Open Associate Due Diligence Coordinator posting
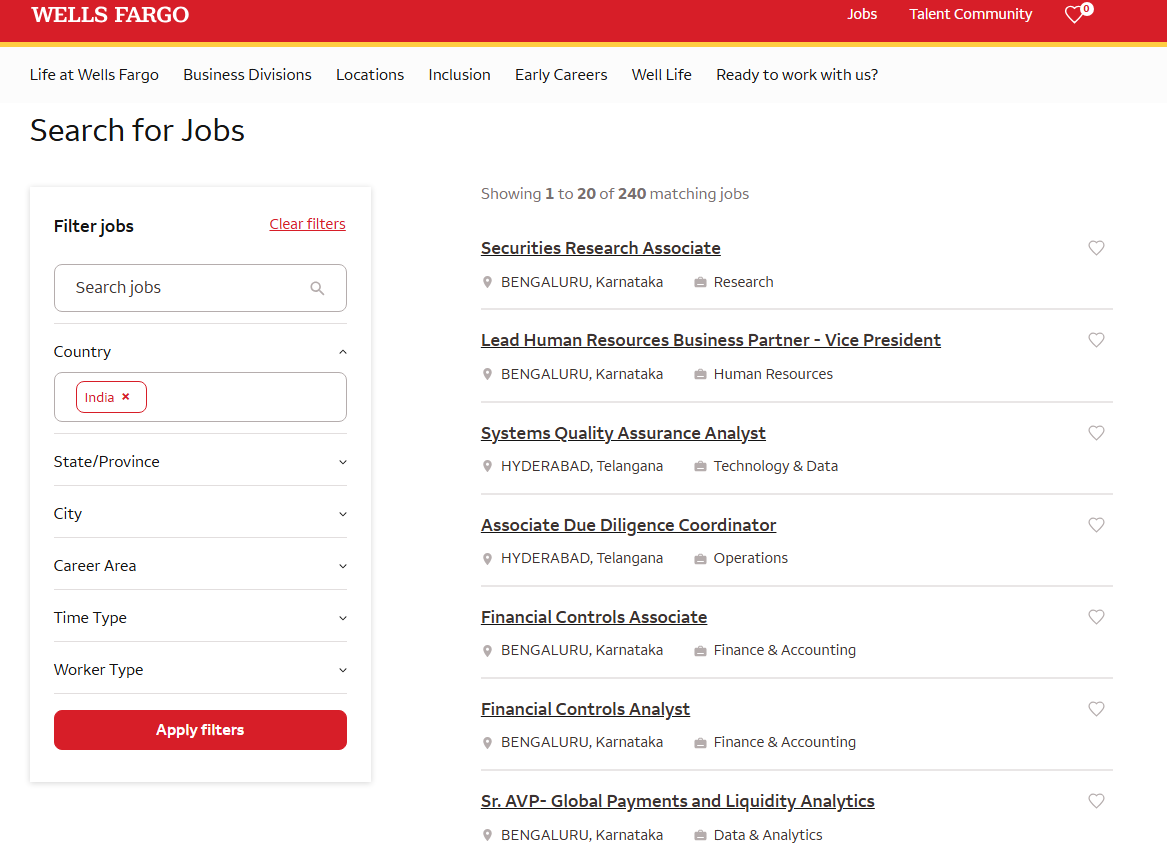The height and width of the screenshot is (847, 1167). click(628, 525)
